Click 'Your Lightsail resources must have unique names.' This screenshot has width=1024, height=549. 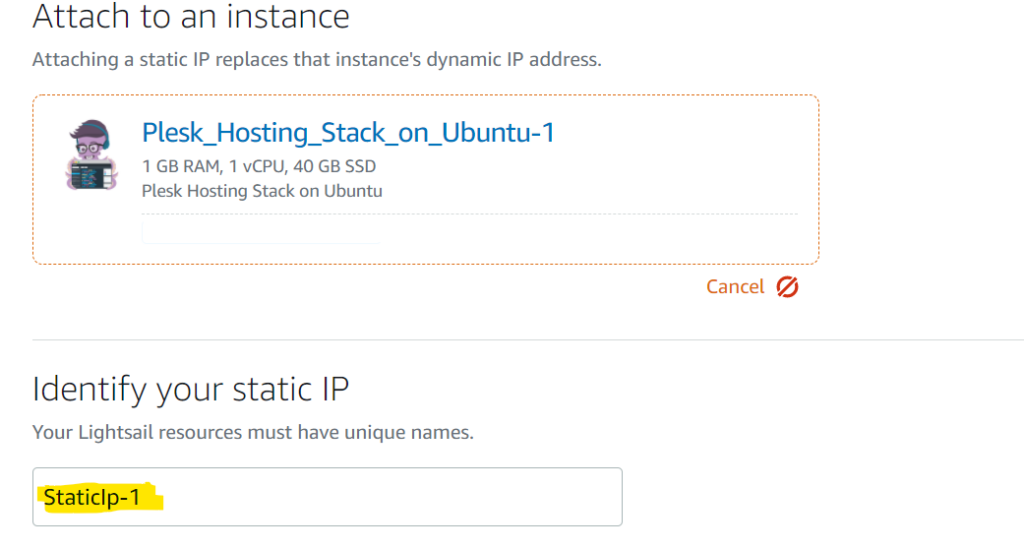point(253,432)
